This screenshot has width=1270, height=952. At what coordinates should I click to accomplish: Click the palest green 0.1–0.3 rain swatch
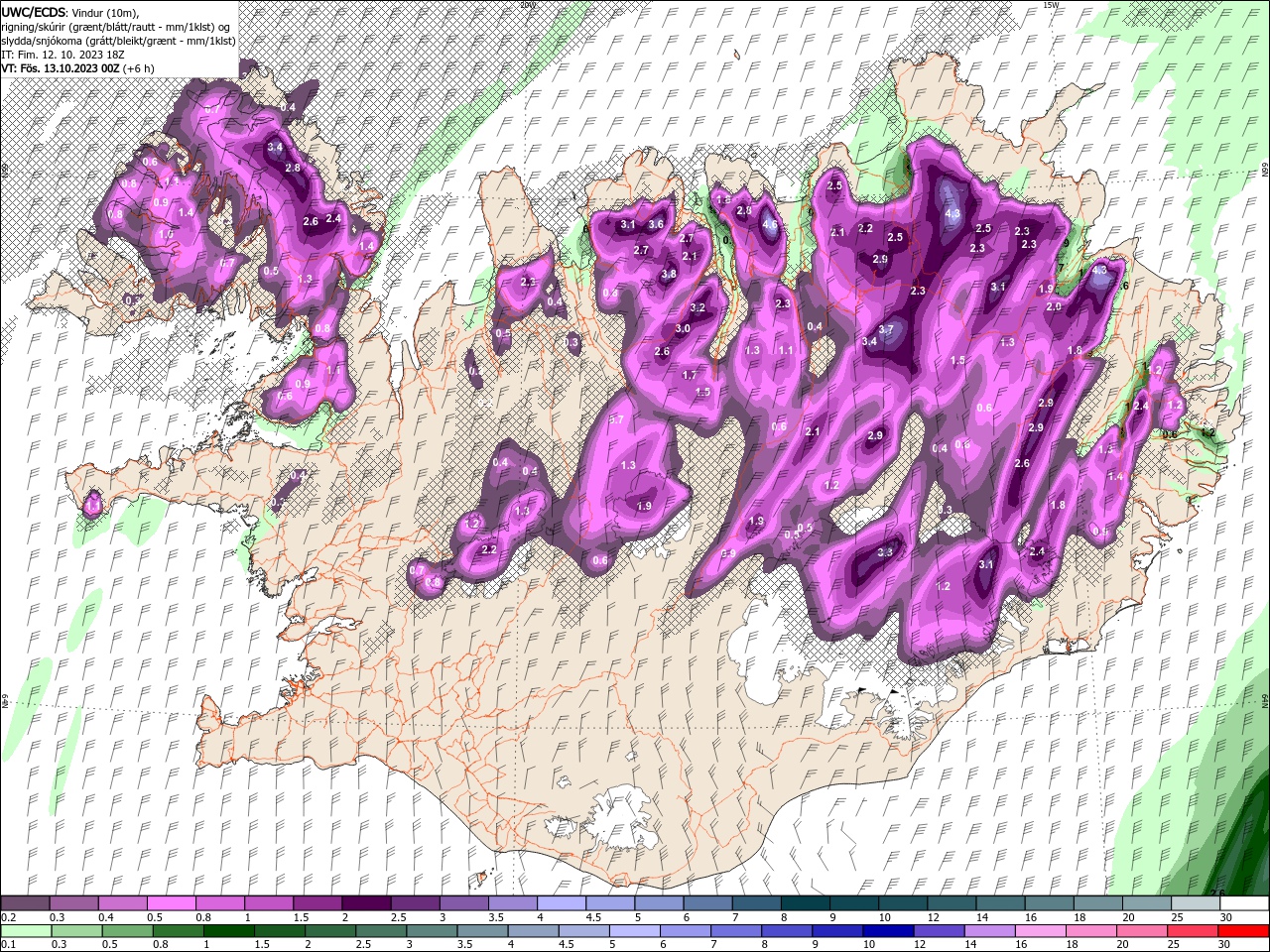pos(26,931)
